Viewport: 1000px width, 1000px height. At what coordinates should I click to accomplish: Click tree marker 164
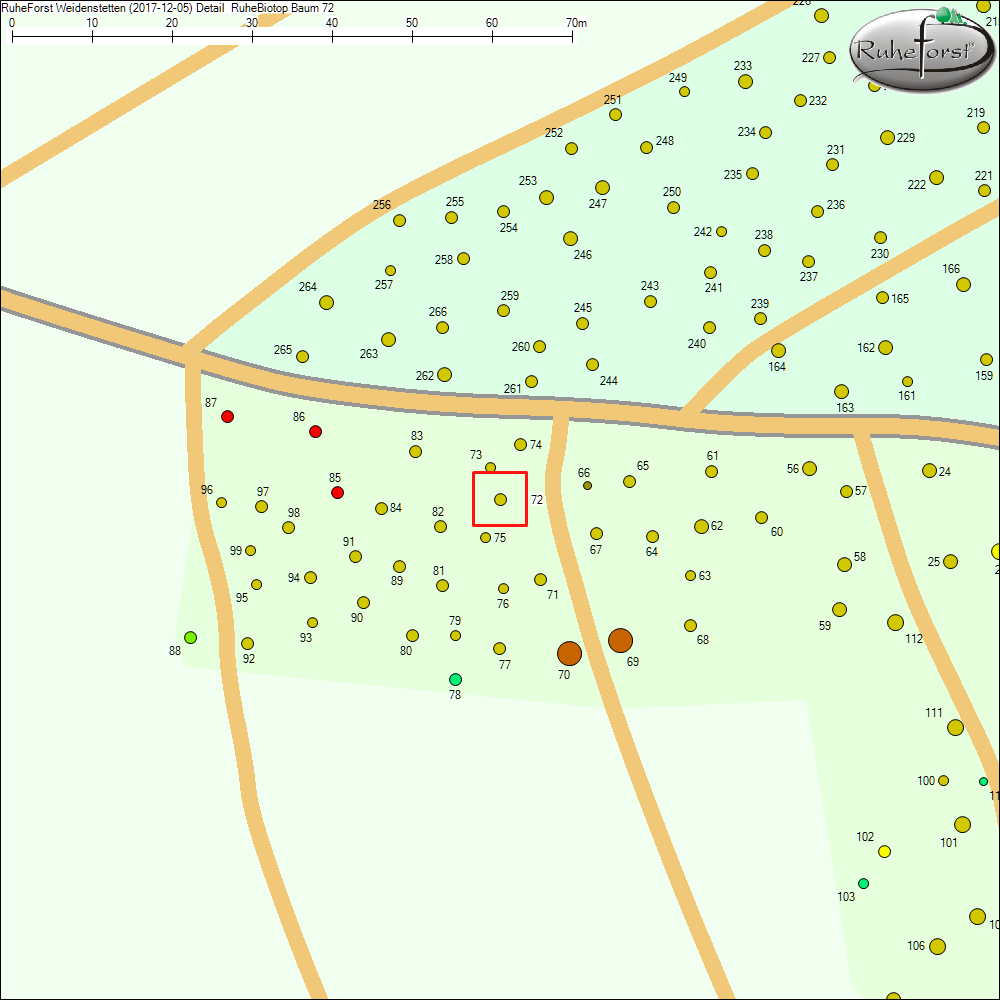pyautogui.click(x=778, y=350)
